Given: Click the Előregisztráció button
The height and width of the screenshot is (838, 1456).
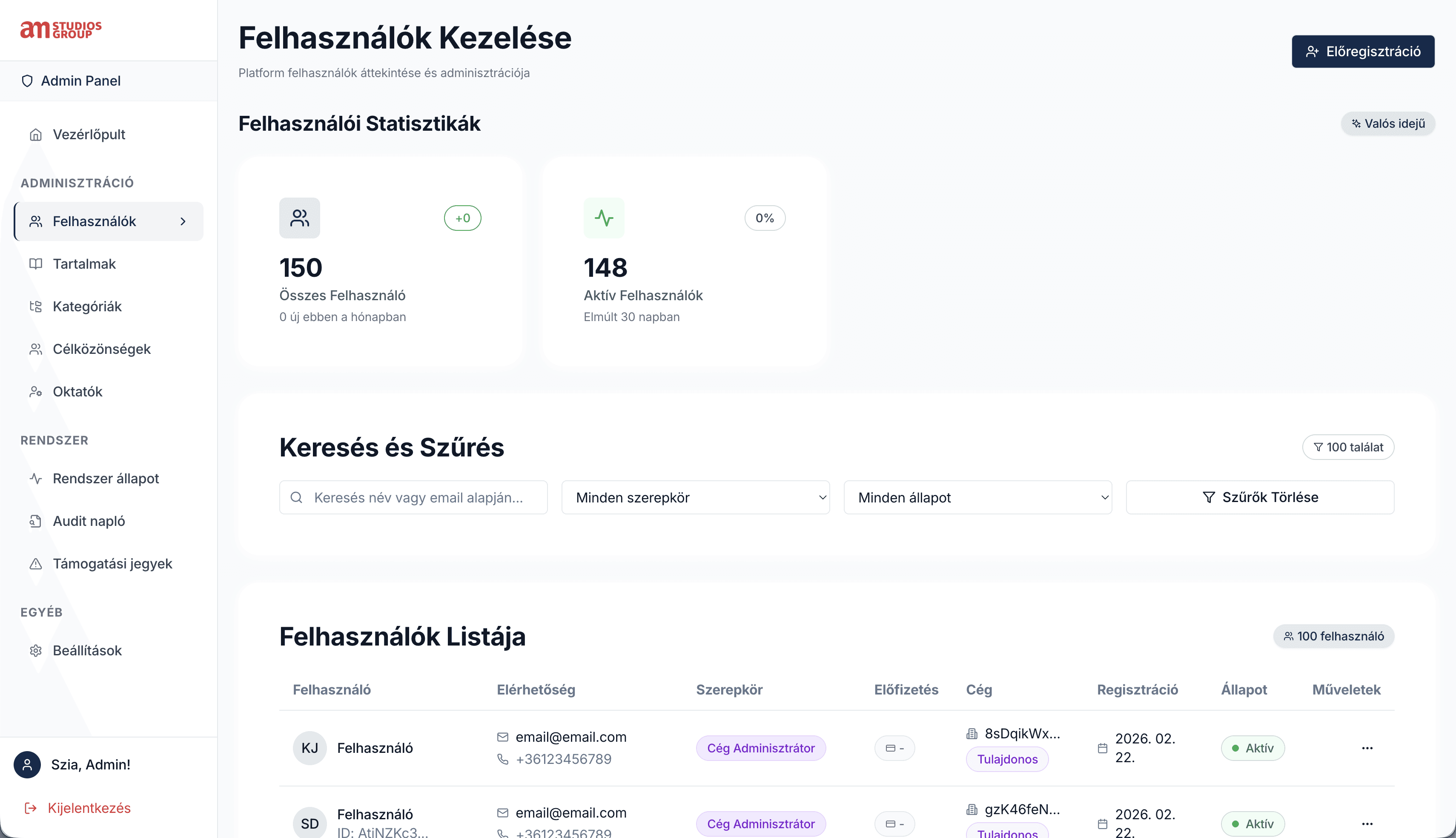Looking at the screenshot, I should [x=1362, y=52].
